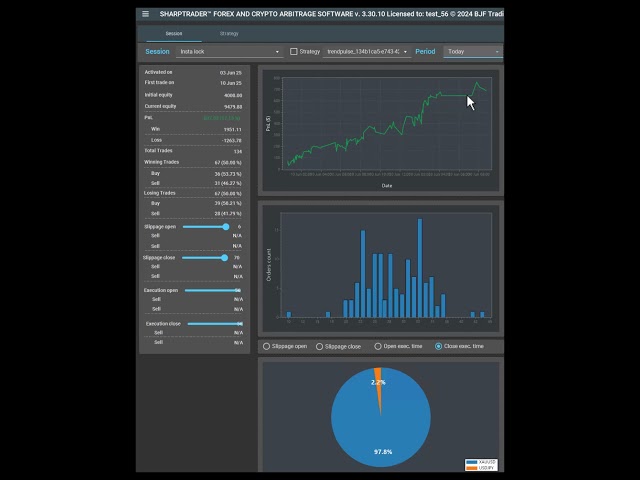Click the green PnL line chart peak

tap(477, 83)
